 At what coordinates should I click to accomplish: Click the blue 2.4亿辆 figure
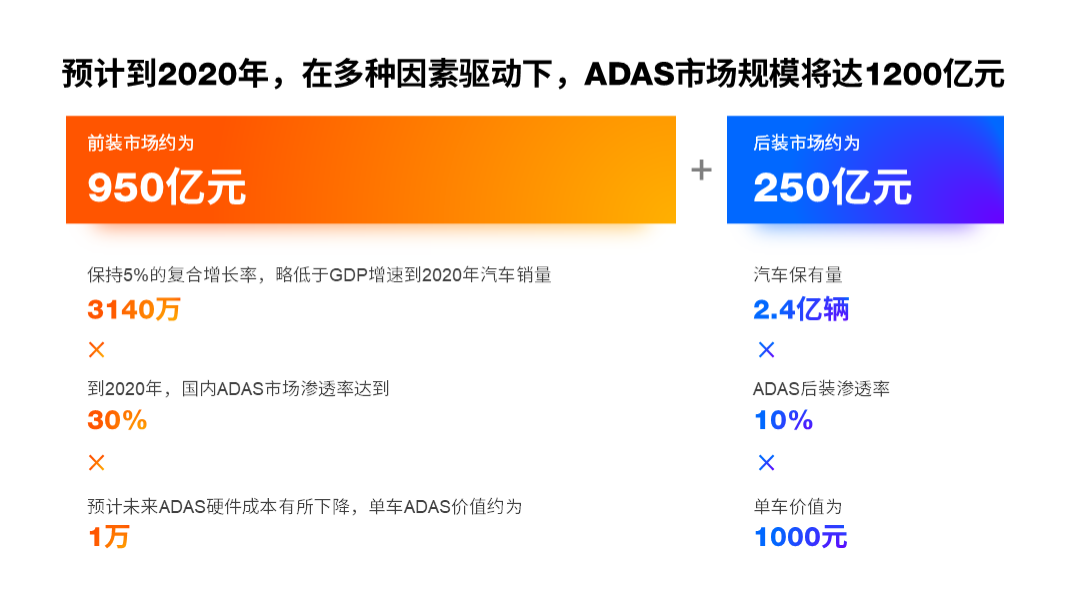801,309
